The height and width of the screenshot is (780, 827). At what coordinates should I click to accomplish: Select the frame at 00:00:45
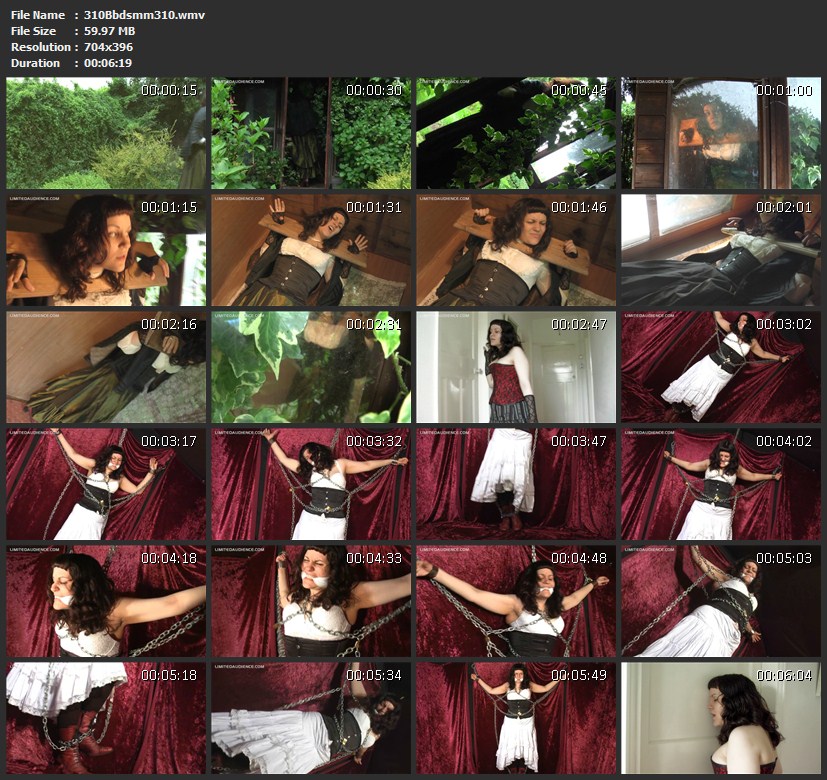point(516,133)
